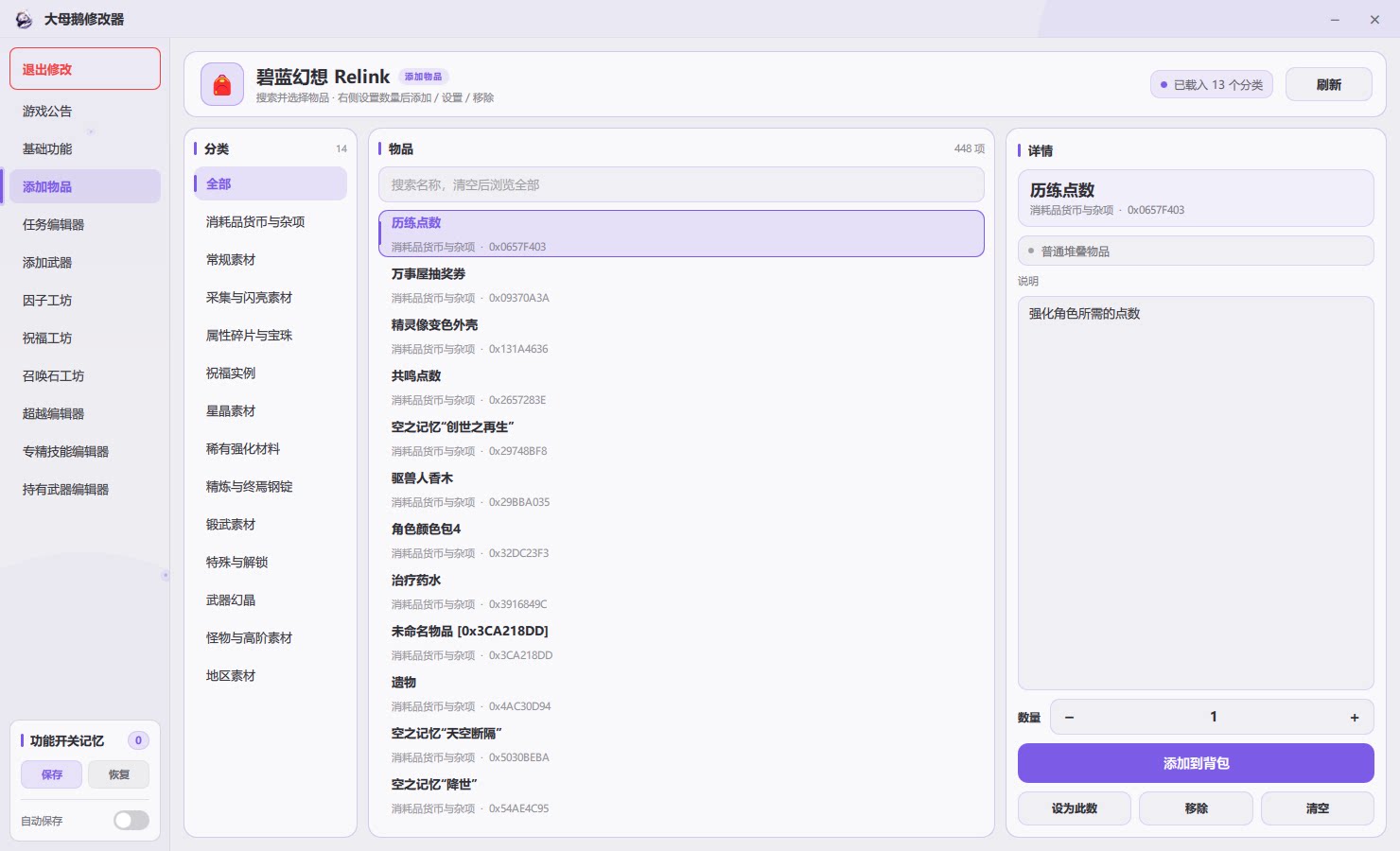Open 添加武器 in the sidebar
This screenshot has width=1400, height=851.
pyautogui.click(x=85, y=262)
